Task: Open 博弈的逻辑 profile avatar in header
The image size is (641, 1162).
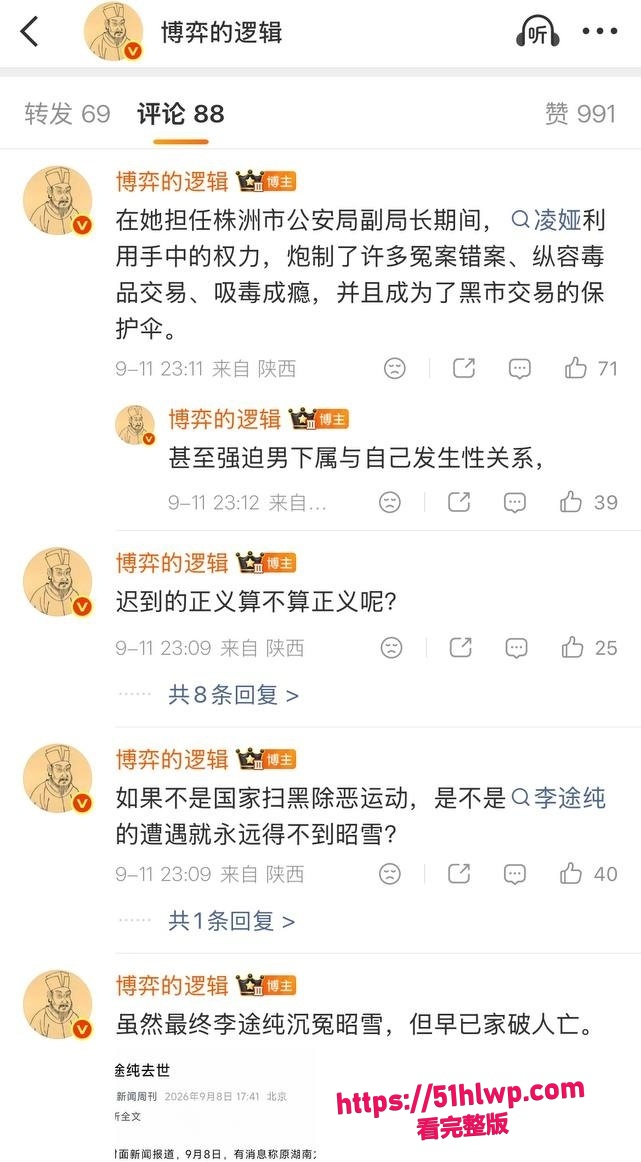Action: 113,33
